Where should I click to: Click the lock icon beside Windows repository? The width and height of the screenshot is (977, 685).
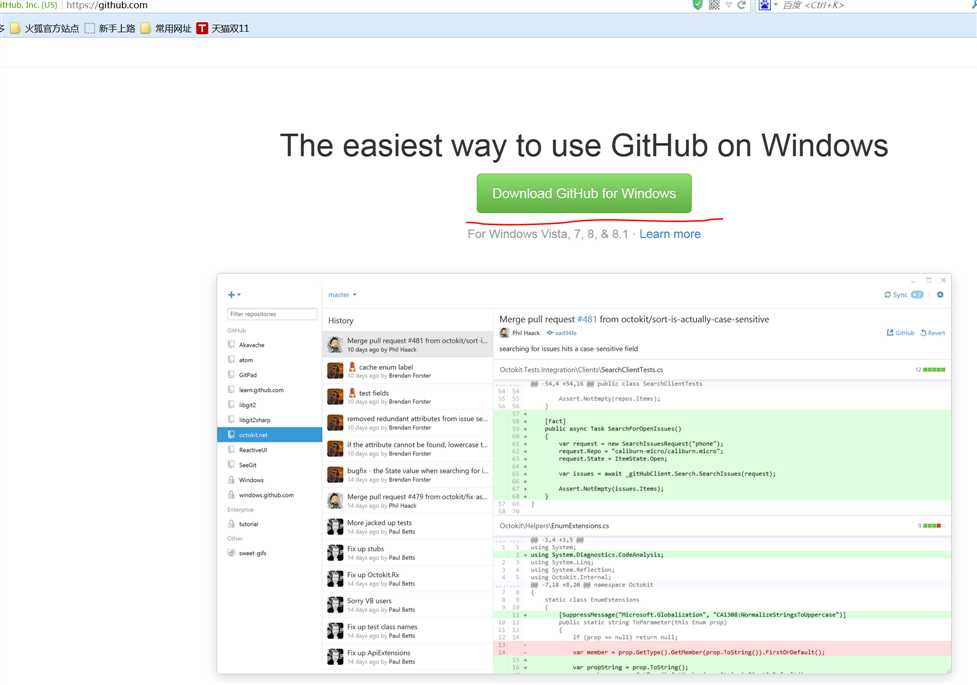(x=231, y=480)
